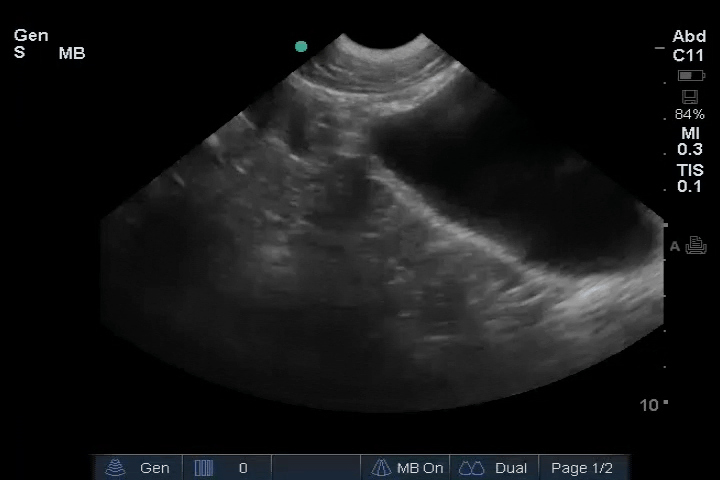This screenshot has height=480, width=720.
Task: Click the green probe orientation dot
Action: [x=301, y=46]
